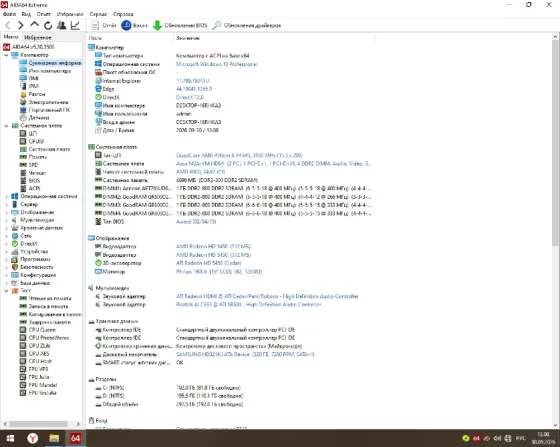Open the Microsoft Windows 10 Professional link
The image size is (560, 447).
216,64
